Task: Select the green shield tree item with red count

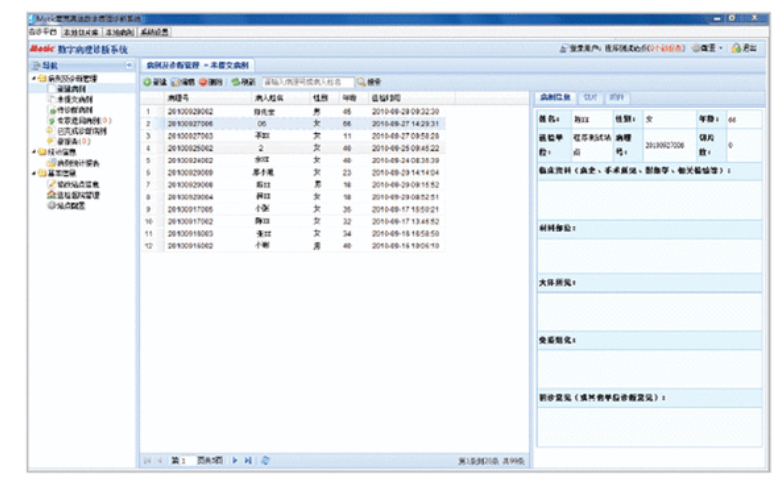Action: pyautogui.click(x=80, y=121)
